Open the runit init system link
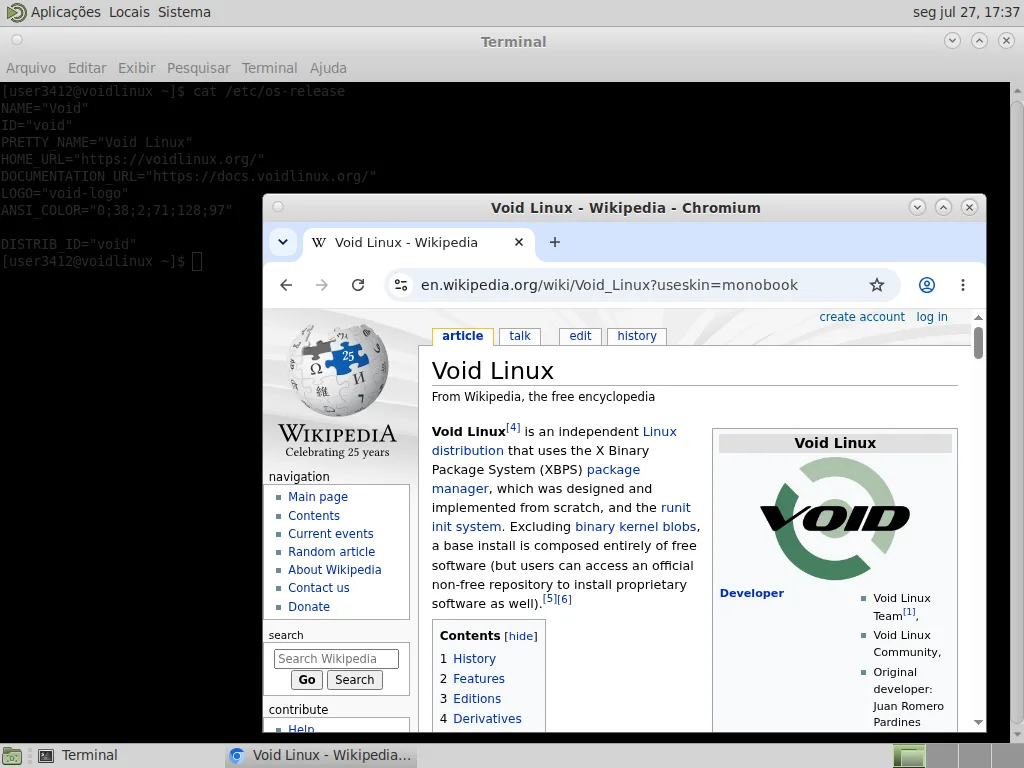Image resolution: width=1024 pixels, height=768 pixels. (x=466, y=527)
